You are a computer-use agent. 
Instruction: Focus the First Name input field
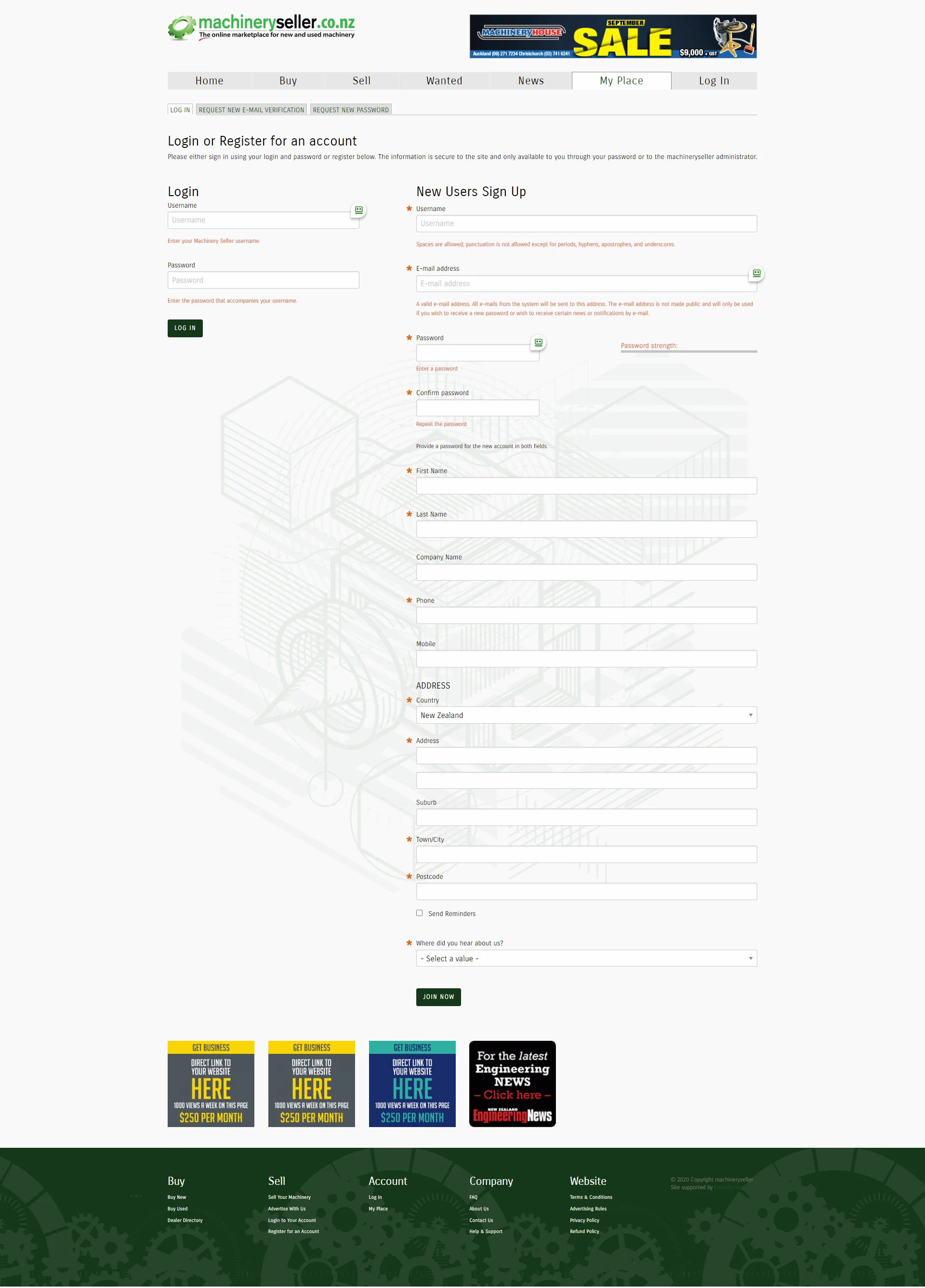pyautogui.click(x=585, y=486)
